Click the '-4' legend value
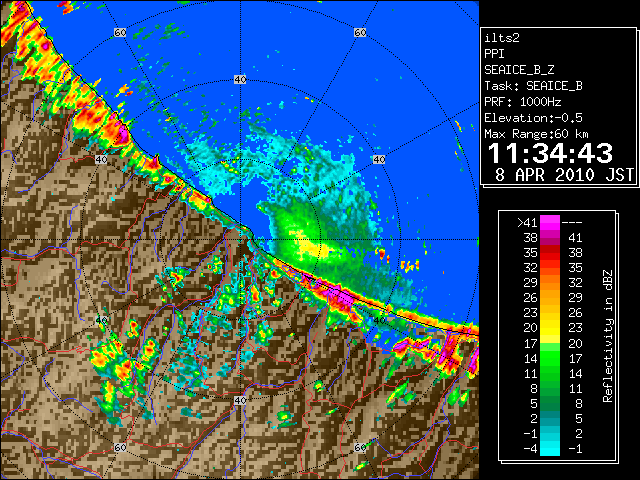Viewport: 640px width, 480px height. [x=530, y=449]
